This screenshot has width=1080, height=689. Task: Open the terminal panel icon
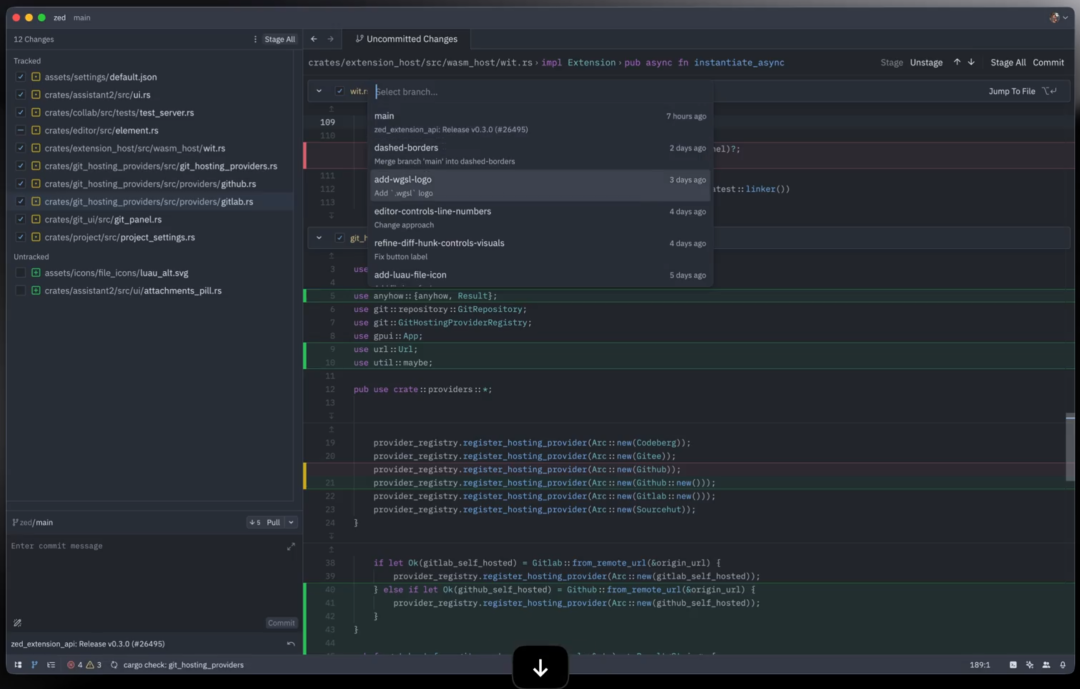point(1013,665)
